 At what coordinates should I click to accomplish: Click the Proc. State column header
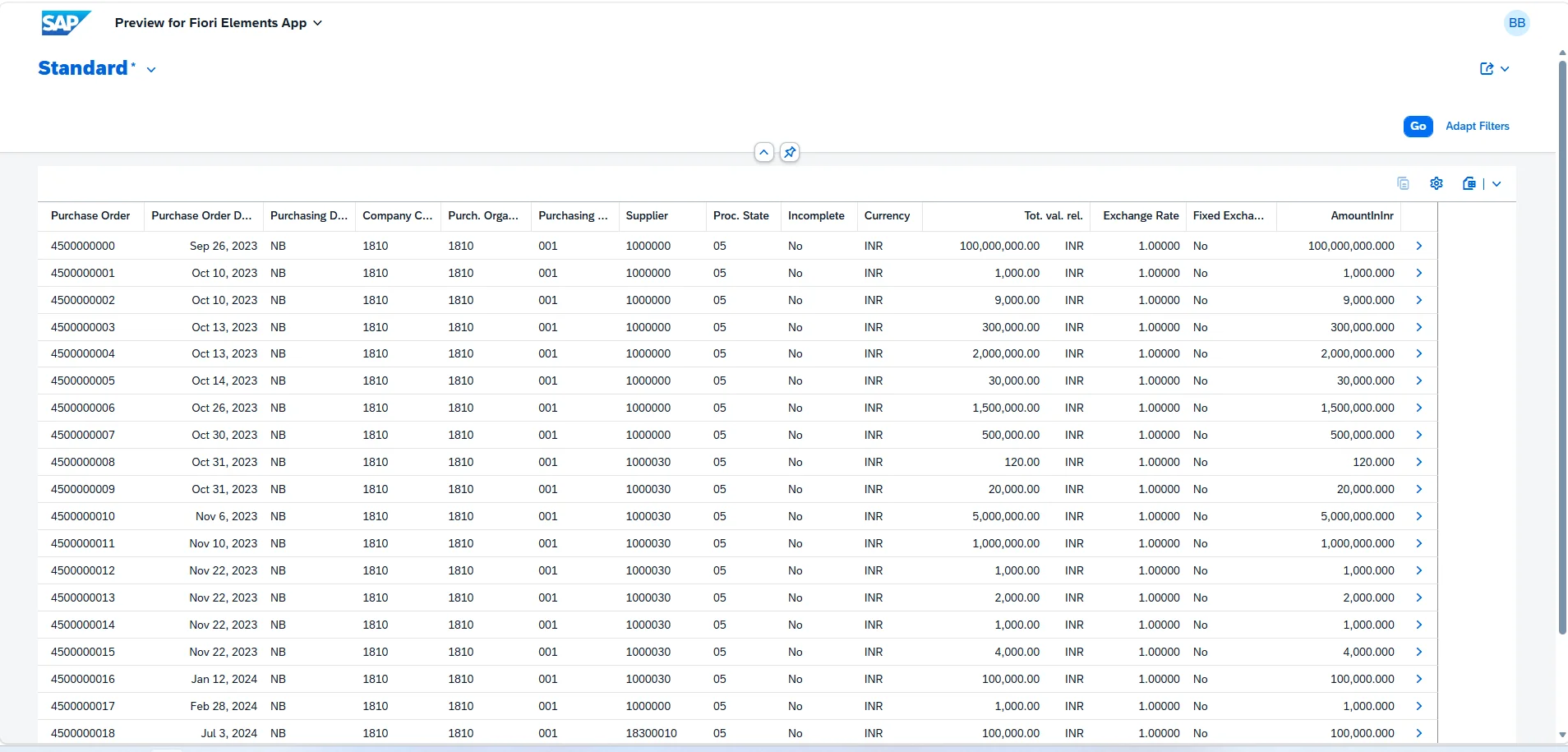tap(744, 215)
